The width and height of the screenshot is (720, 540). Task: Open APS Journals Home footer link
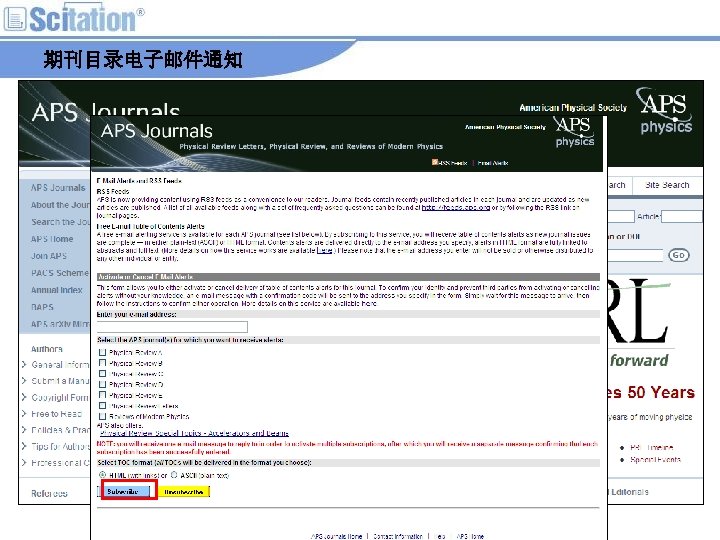pyautogui.click(x=336, y=536)
